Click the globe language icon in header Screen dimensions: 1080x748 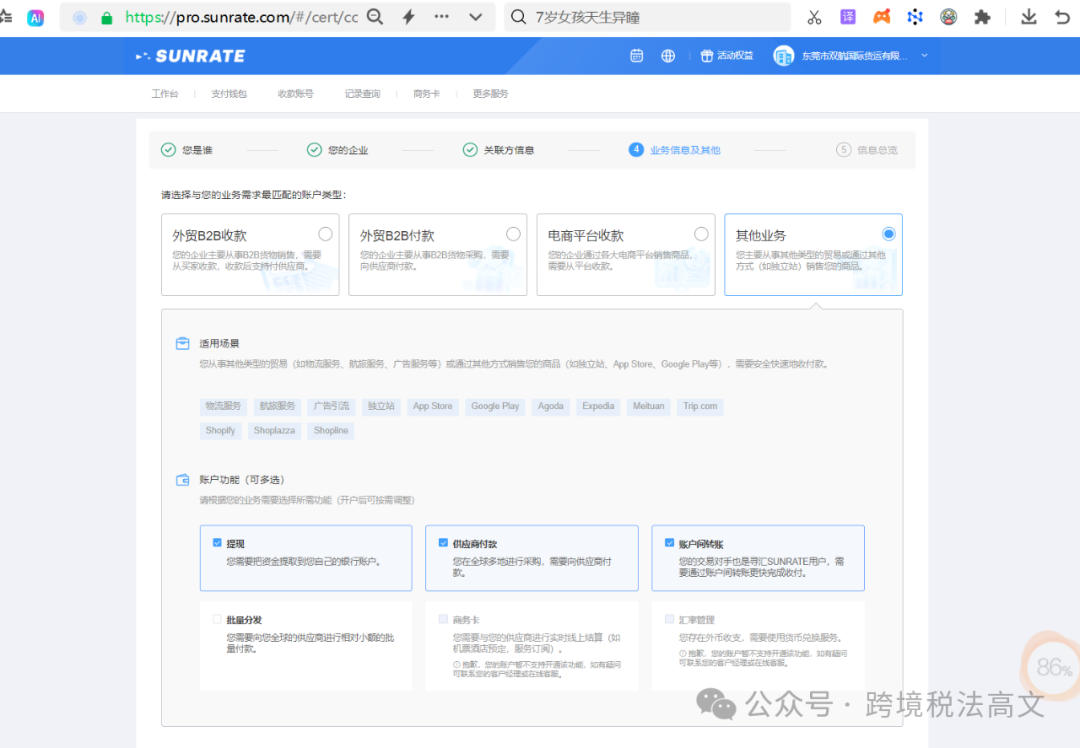point(667,56)
